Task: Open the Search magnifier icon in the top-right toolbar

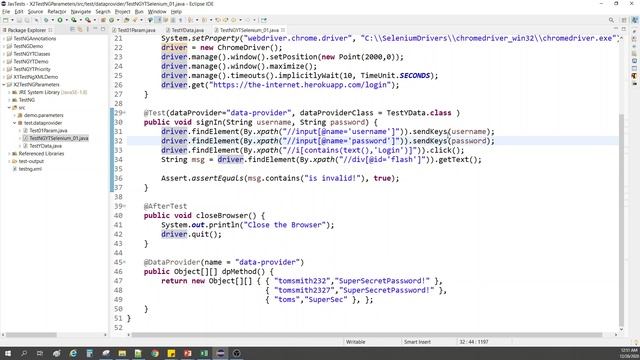Action: [611, 20]
